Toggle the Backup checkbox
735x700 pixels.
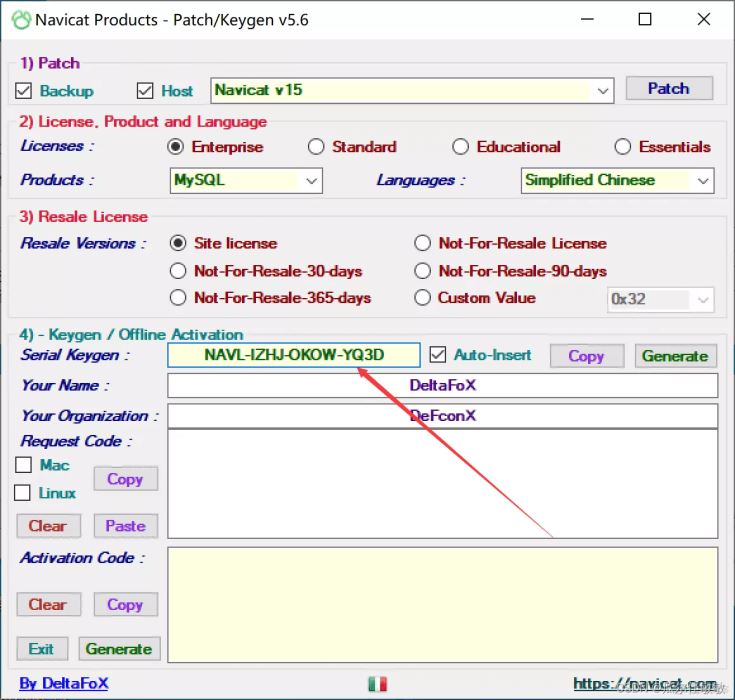(25, 91)
